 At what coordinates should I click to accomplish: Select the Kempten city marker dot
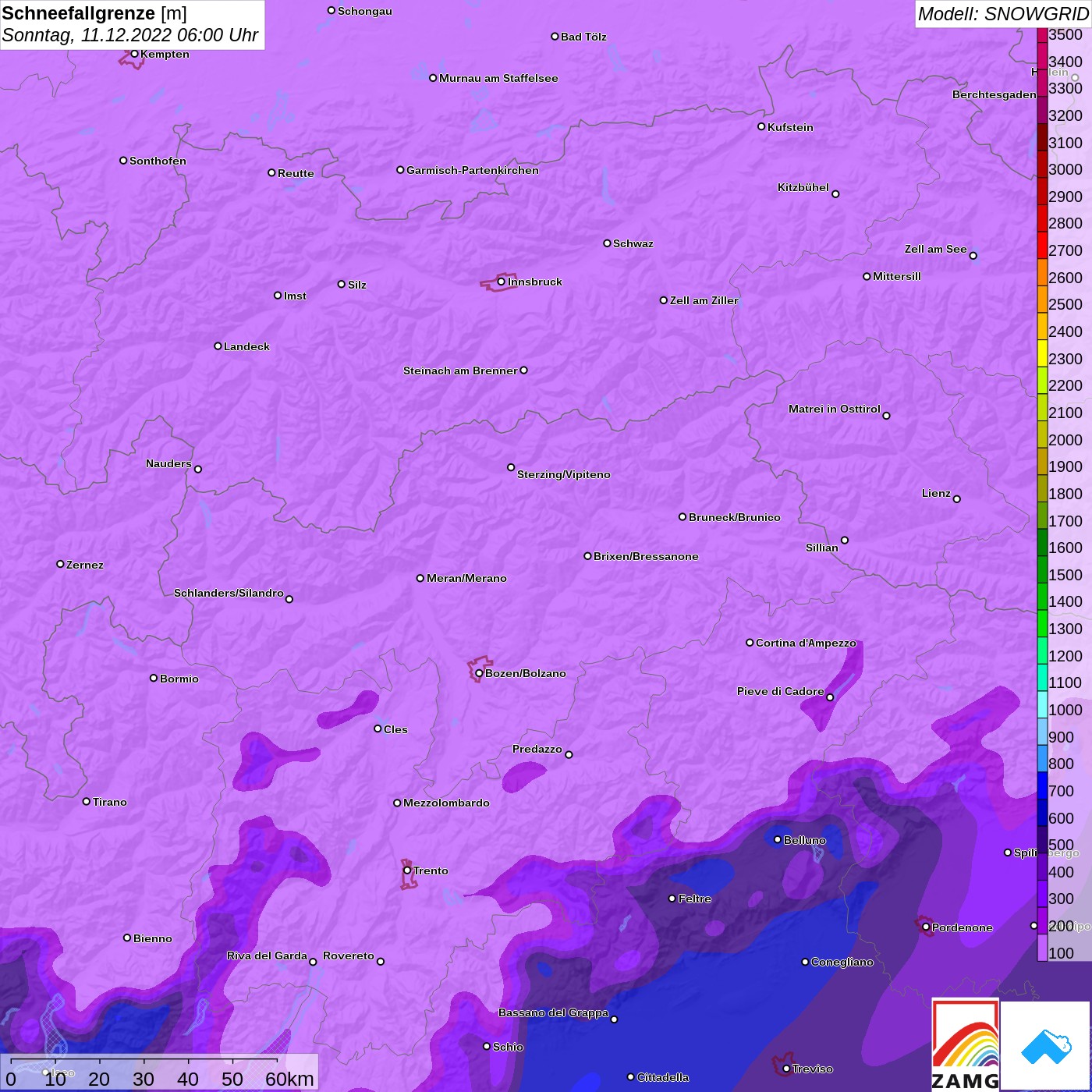[134, 54]
